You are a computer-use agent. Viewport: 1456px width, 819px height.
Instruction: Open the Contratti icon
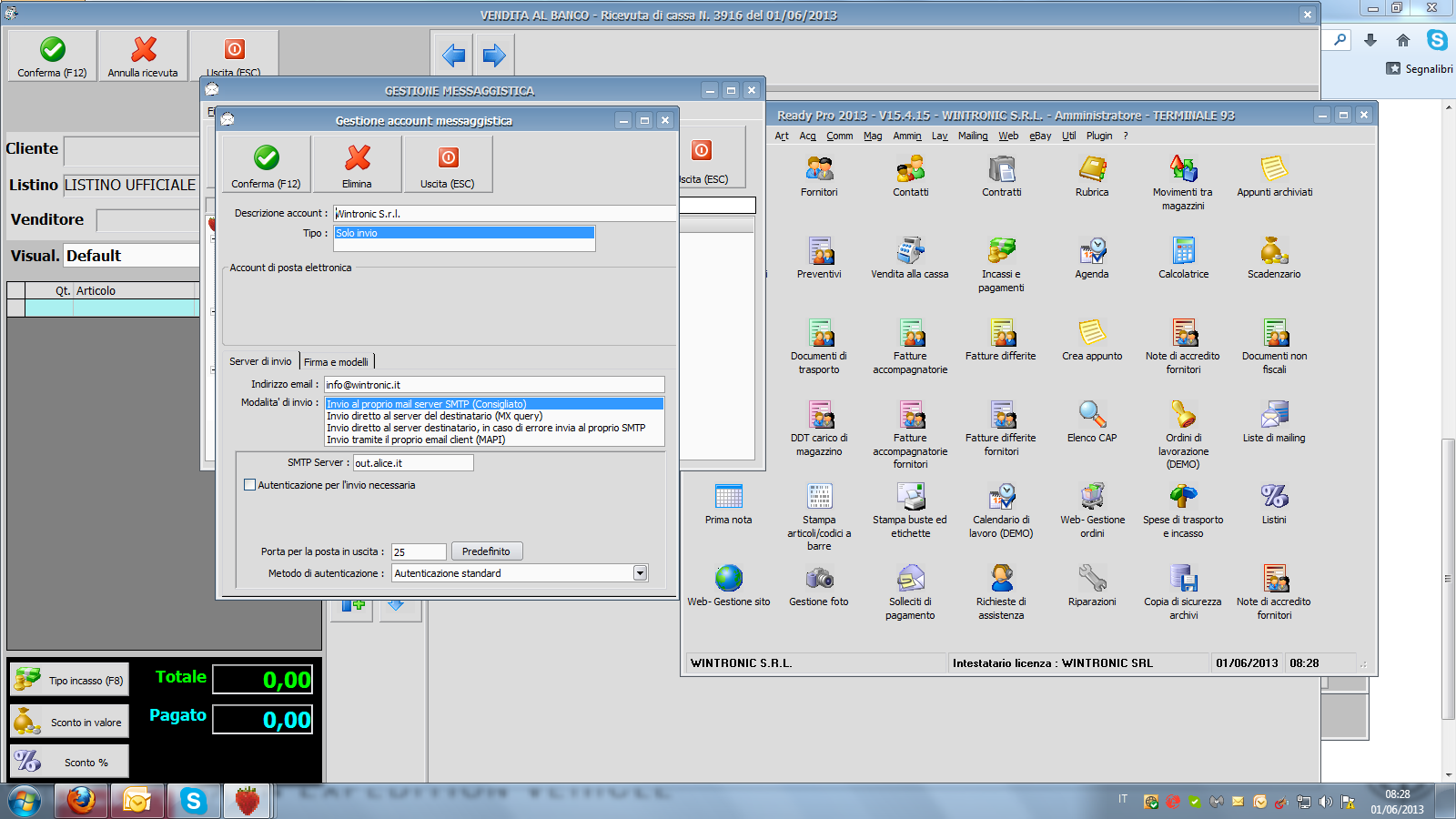1001,177
